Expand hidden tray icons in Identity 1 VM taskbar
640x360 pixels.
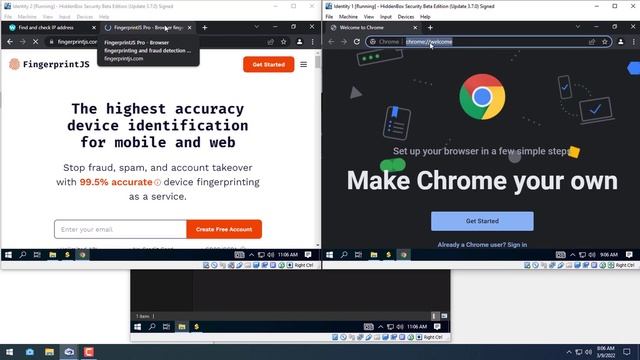[573, 255]
